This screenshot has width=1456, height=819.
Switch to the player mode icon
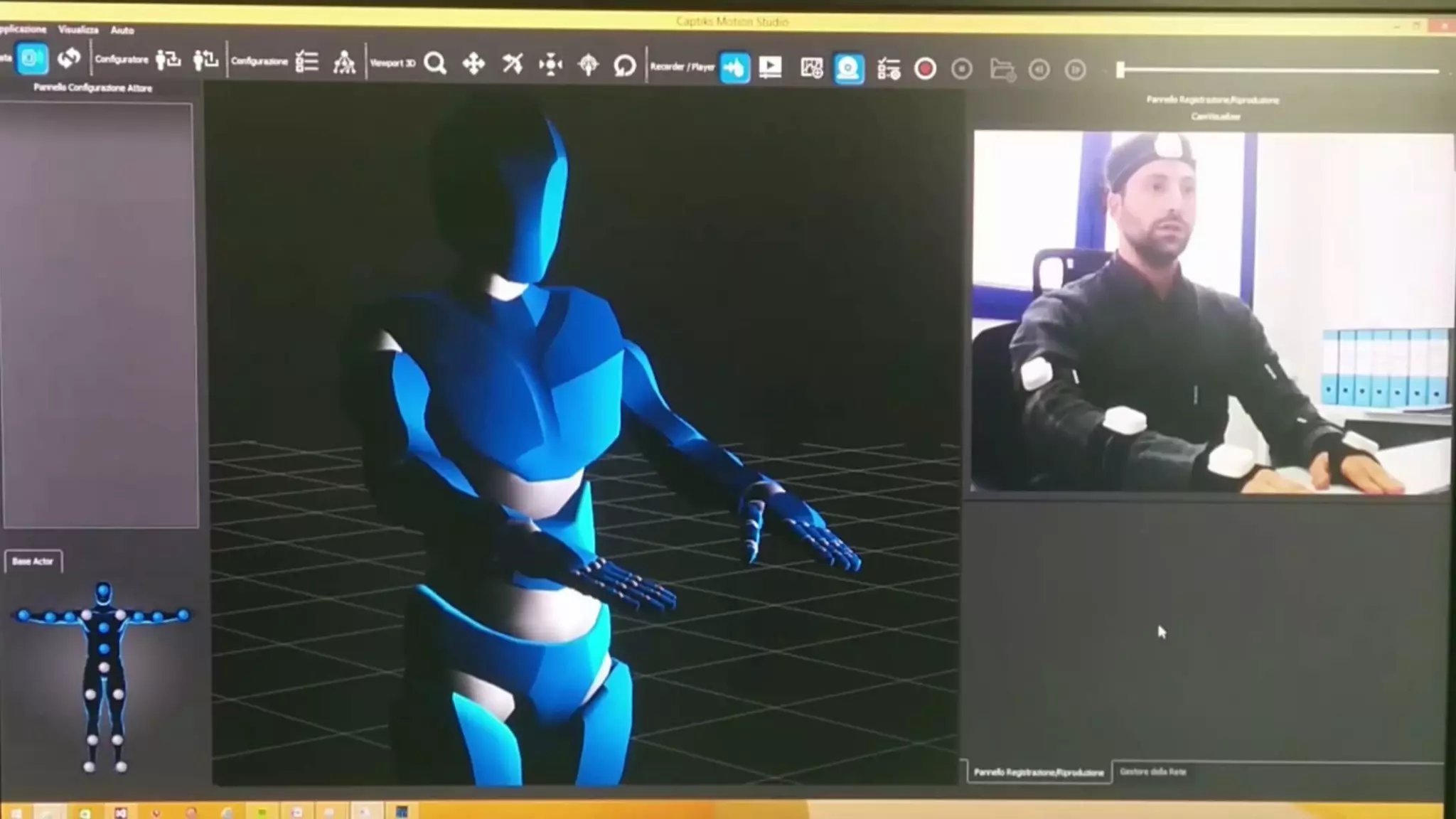pos(770,68)
